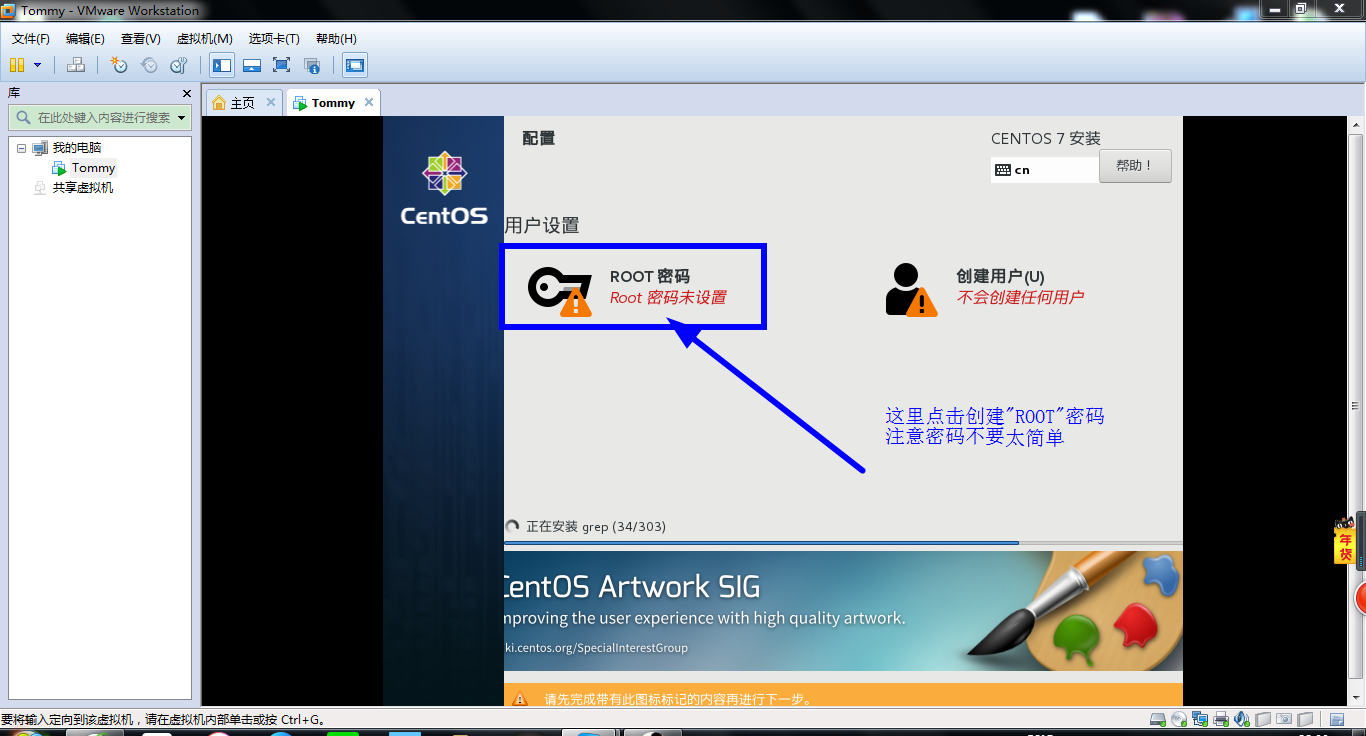
Task: Close the 库 library panel
Action: click(186, 93)
